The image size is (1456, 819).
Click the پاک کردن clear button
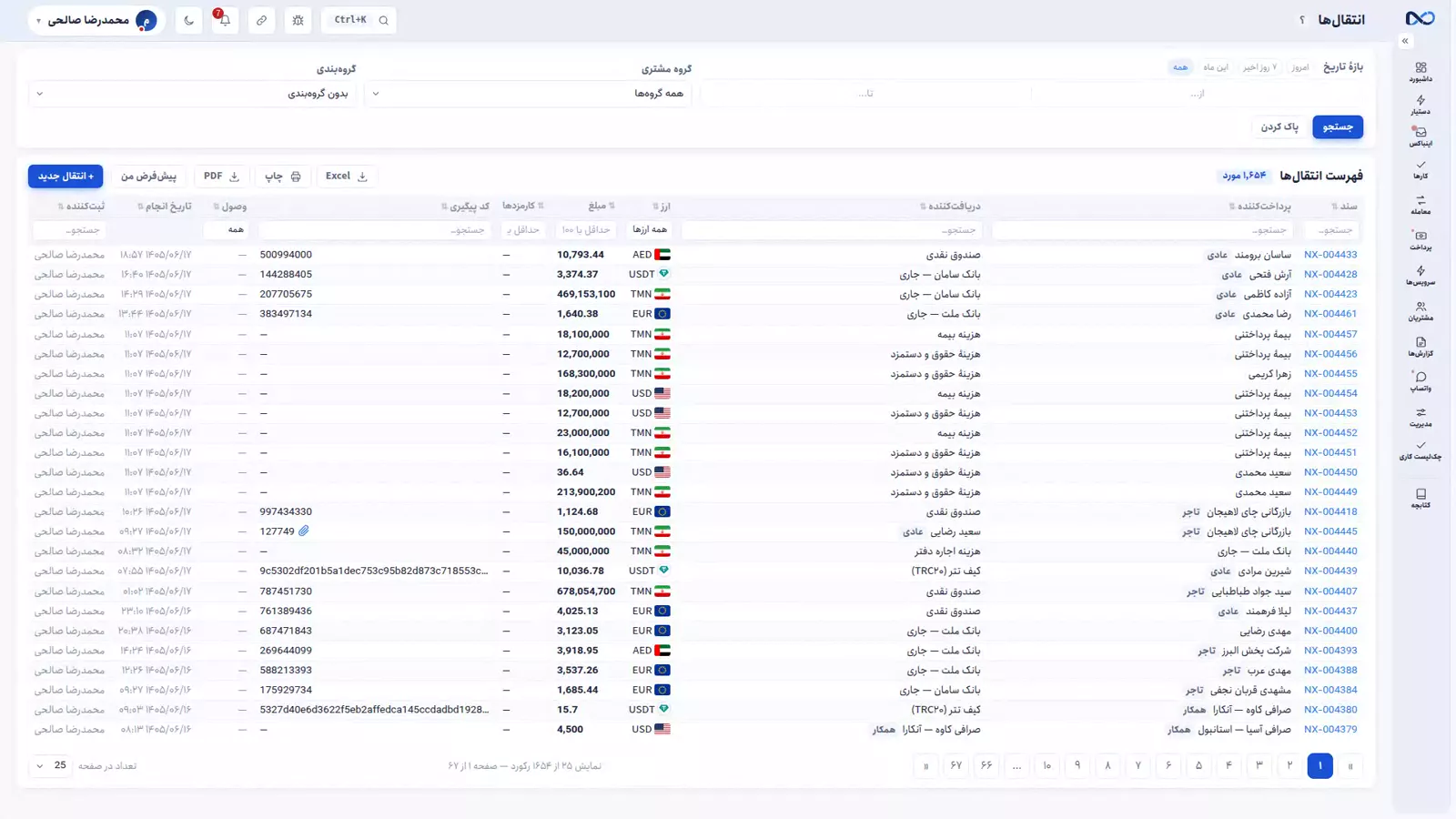[x=1279, y=126]
